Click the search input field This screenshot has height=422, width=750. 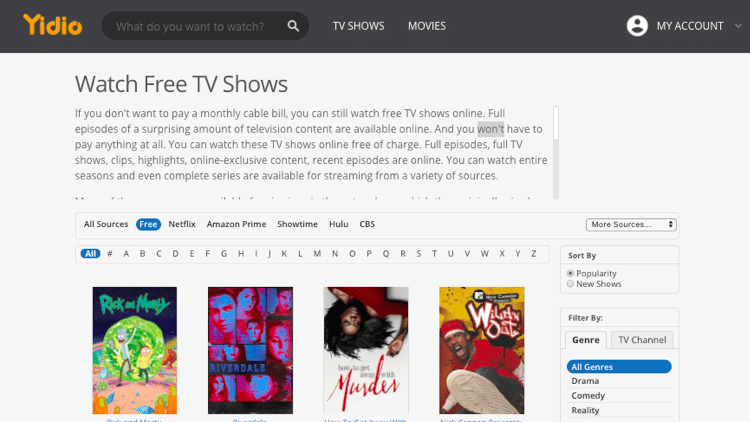pos(195,26)
